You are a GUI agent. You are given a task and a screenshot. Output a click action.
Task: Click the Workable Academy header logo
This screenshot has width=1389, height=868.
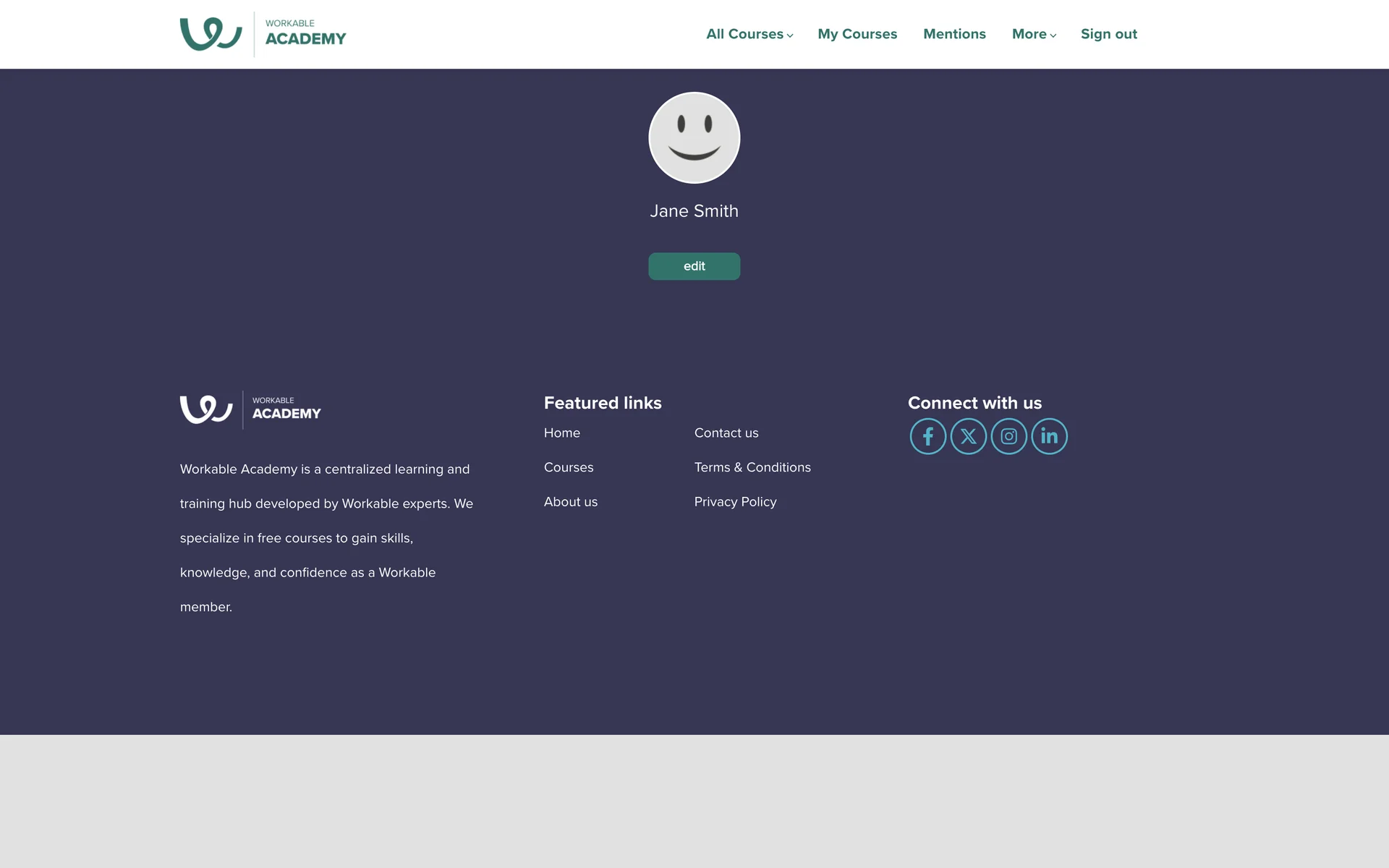coord(263,34)
